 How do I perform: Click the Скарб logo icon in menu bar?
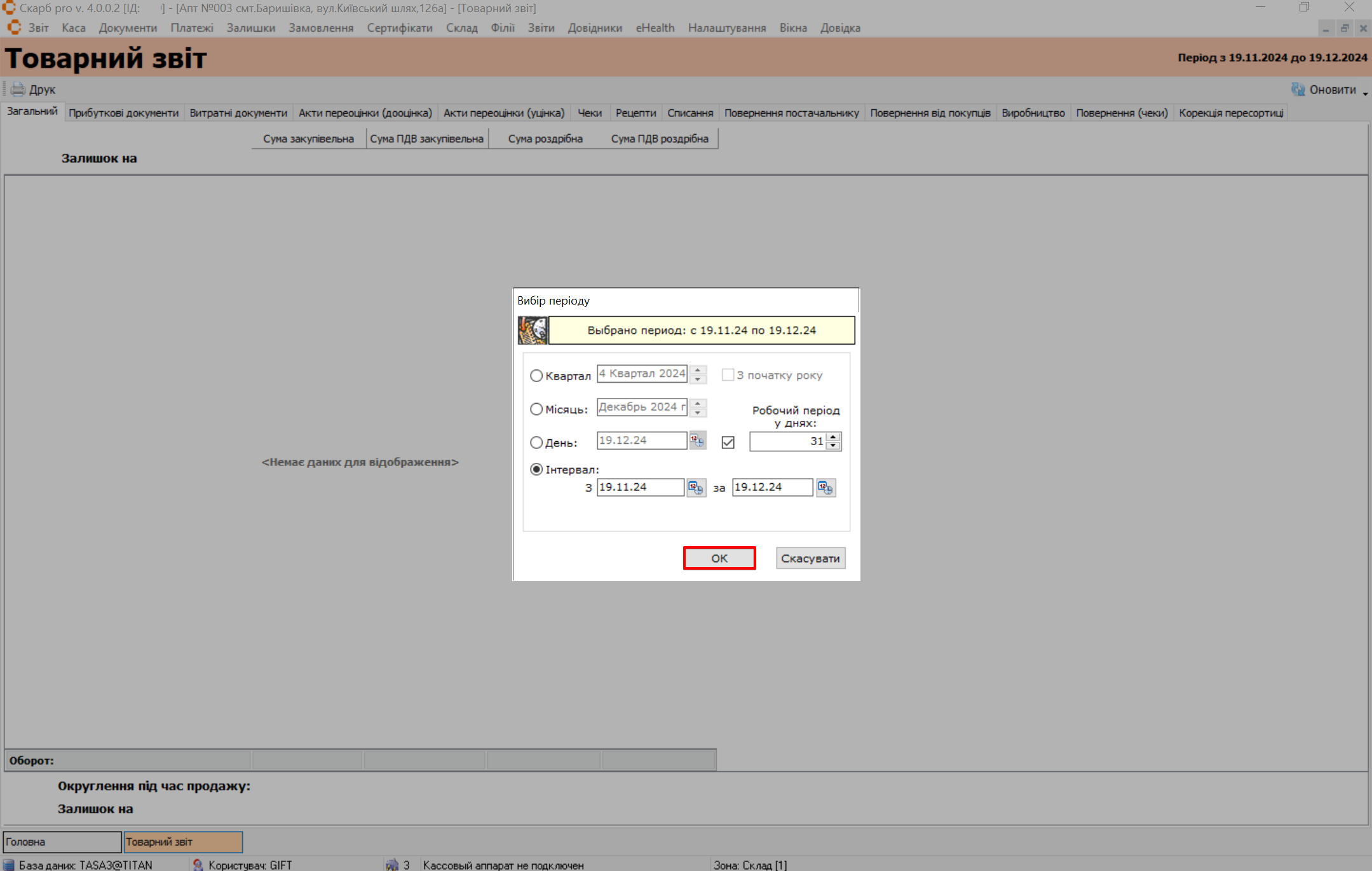14,28
